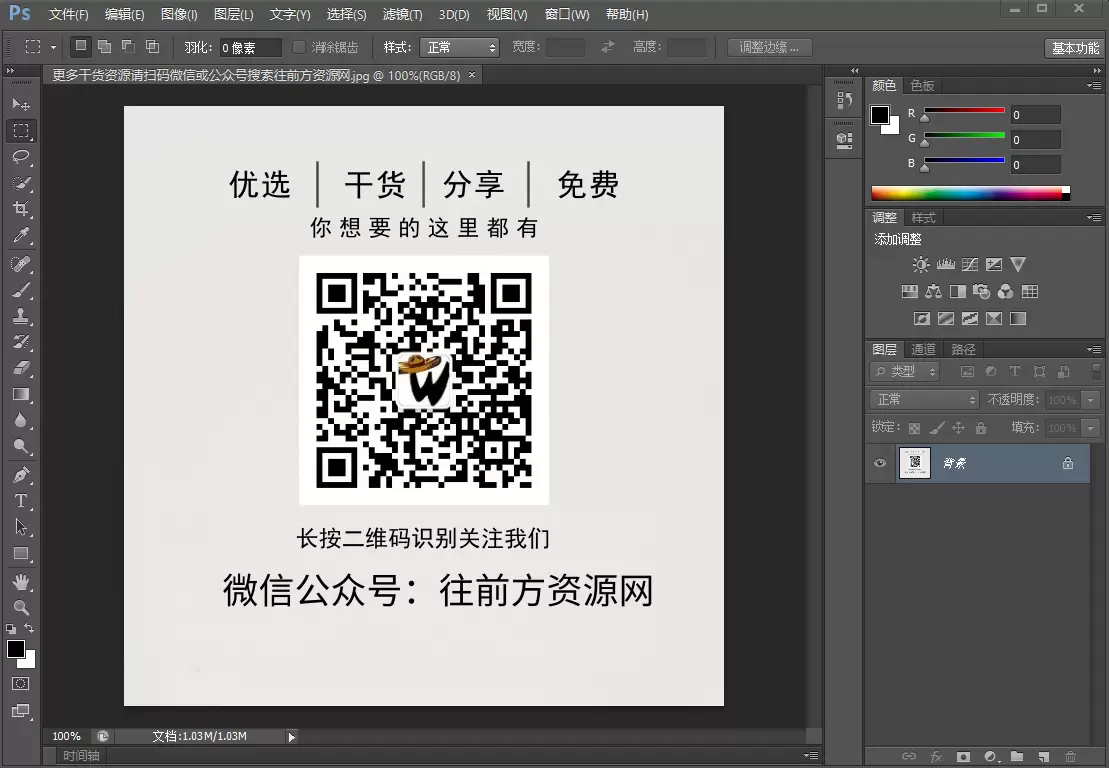Image resolution: width=1109 pixels, height=768 pixels.
Task: Add Brightness/Contrast adjustment icon
Action: coord(921,264)
